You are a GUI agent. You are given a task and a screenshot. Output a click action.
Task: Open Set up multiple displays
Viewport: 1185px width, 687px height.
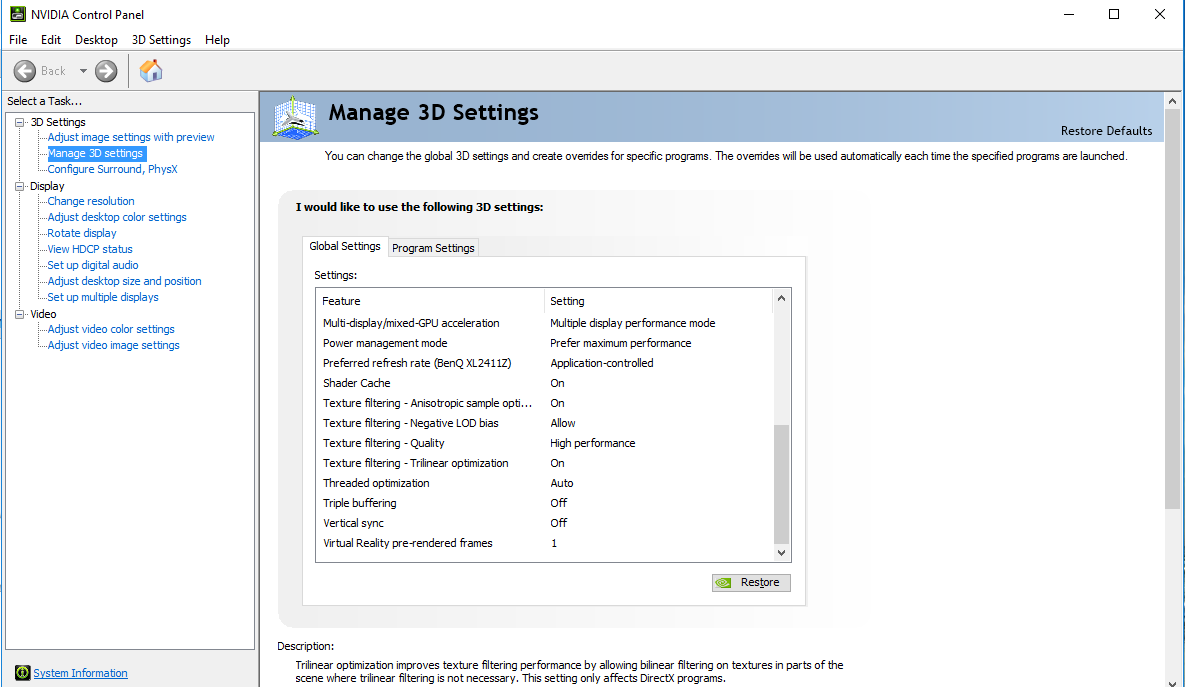click(103, 297)
